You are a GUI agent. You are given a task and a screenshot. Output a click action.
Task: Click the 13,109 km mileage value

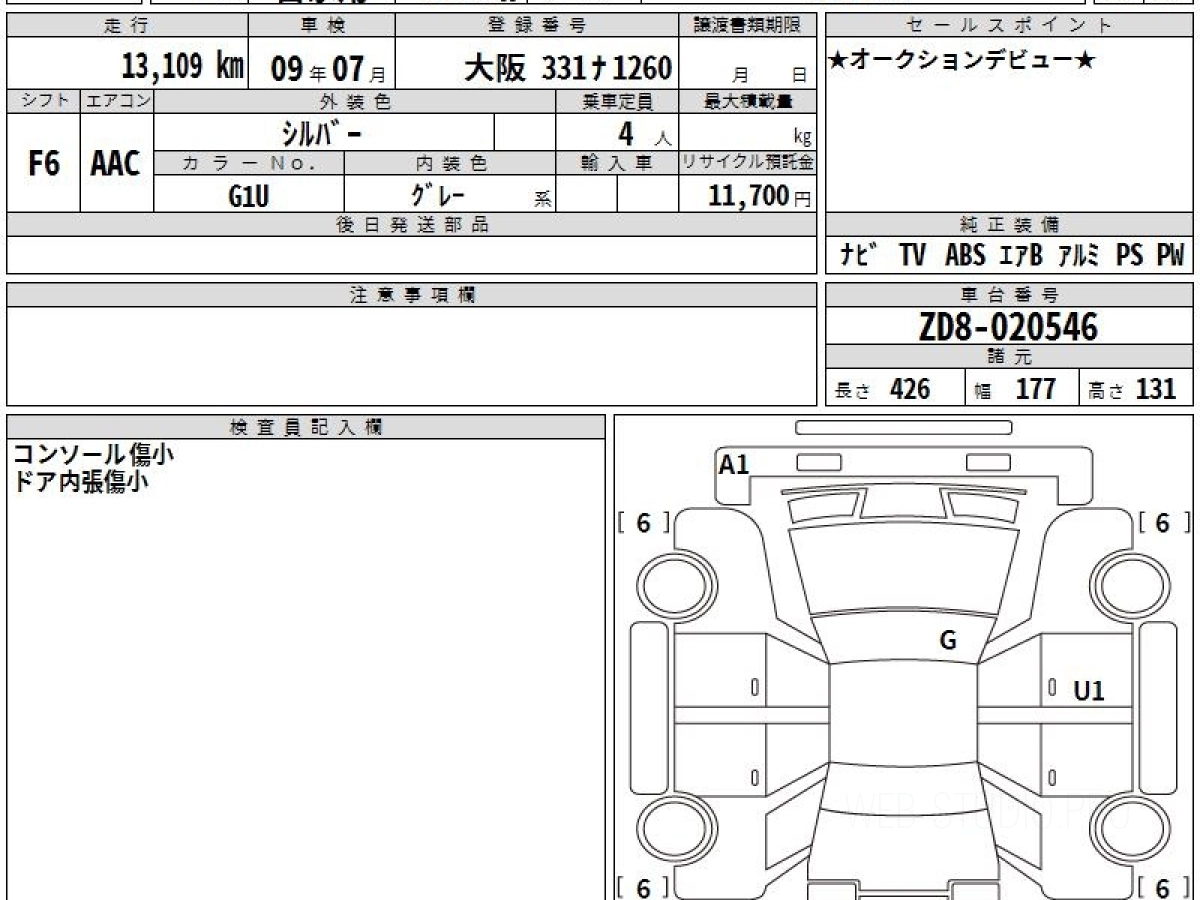pyautogui.click(x=182, y=67)
